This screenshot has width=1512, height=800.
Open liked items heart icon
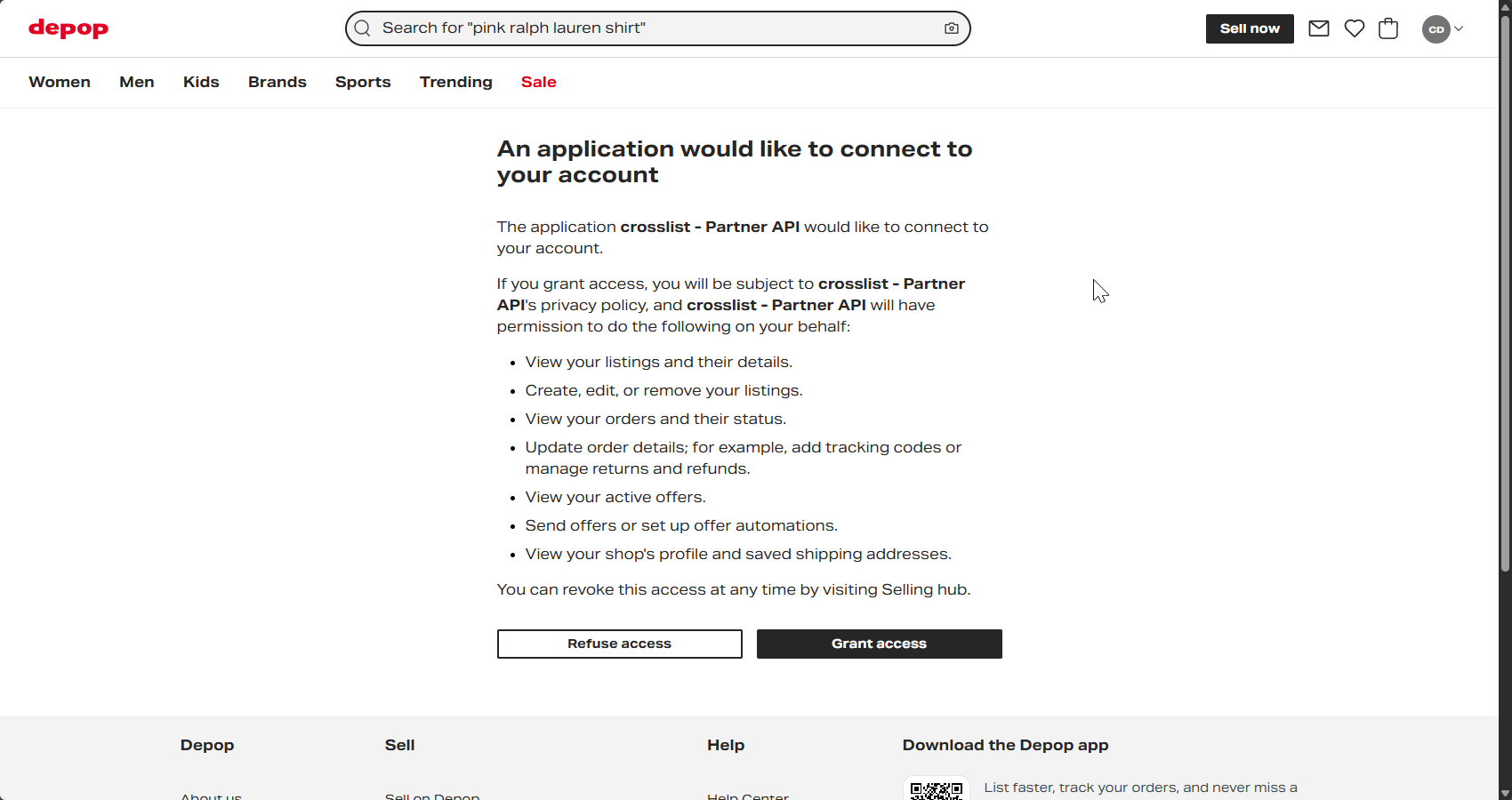tap(1355, 28)
